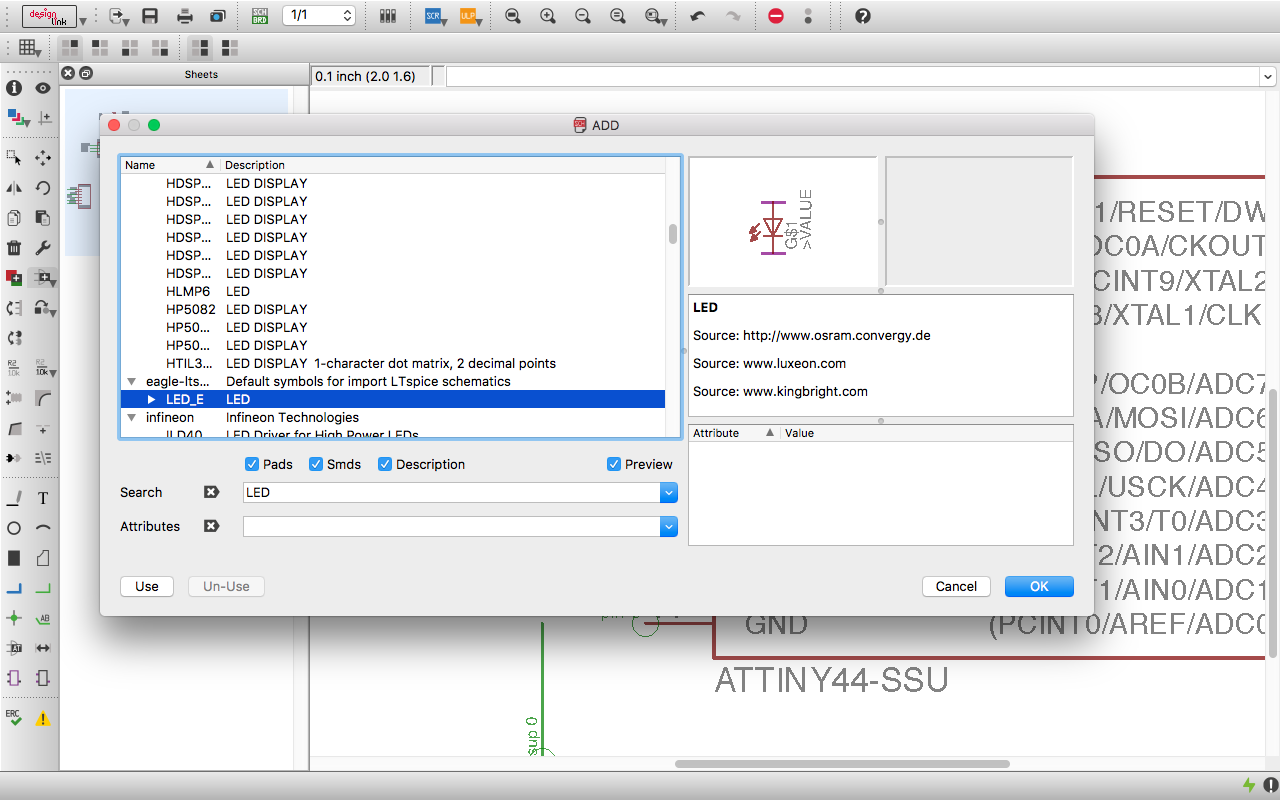Select the Arc drawing tool
This screenshot has width=1280, height=800.
(43, 528)
